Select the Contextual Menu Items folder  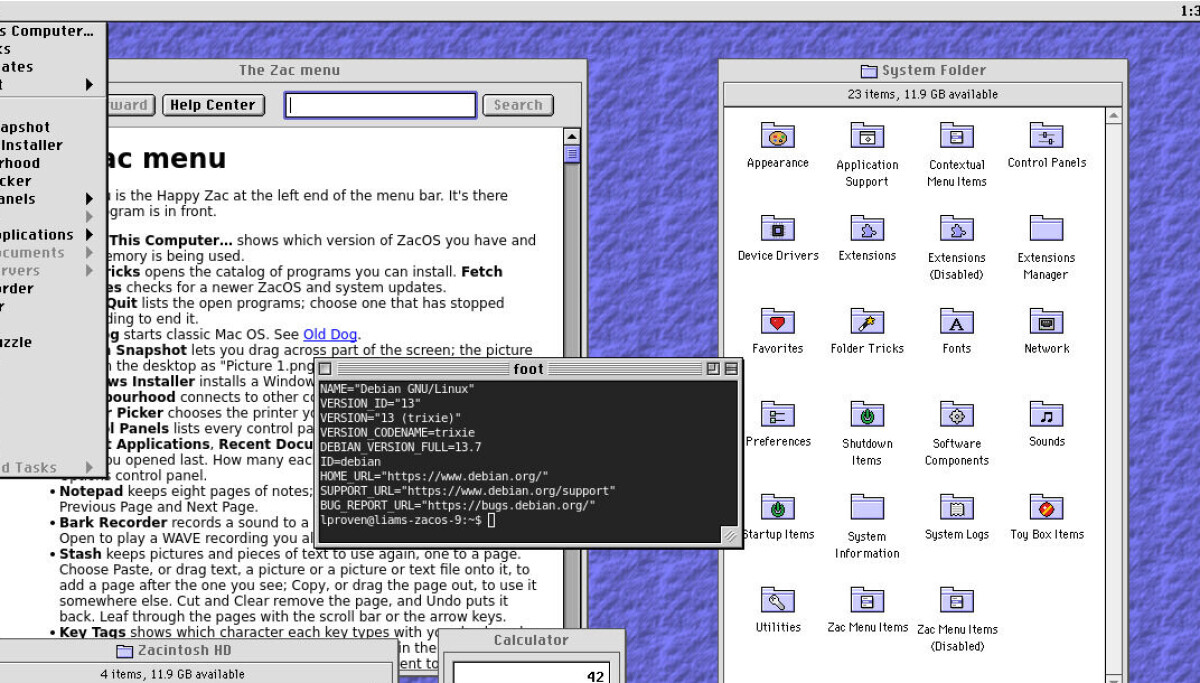(957, 135)
